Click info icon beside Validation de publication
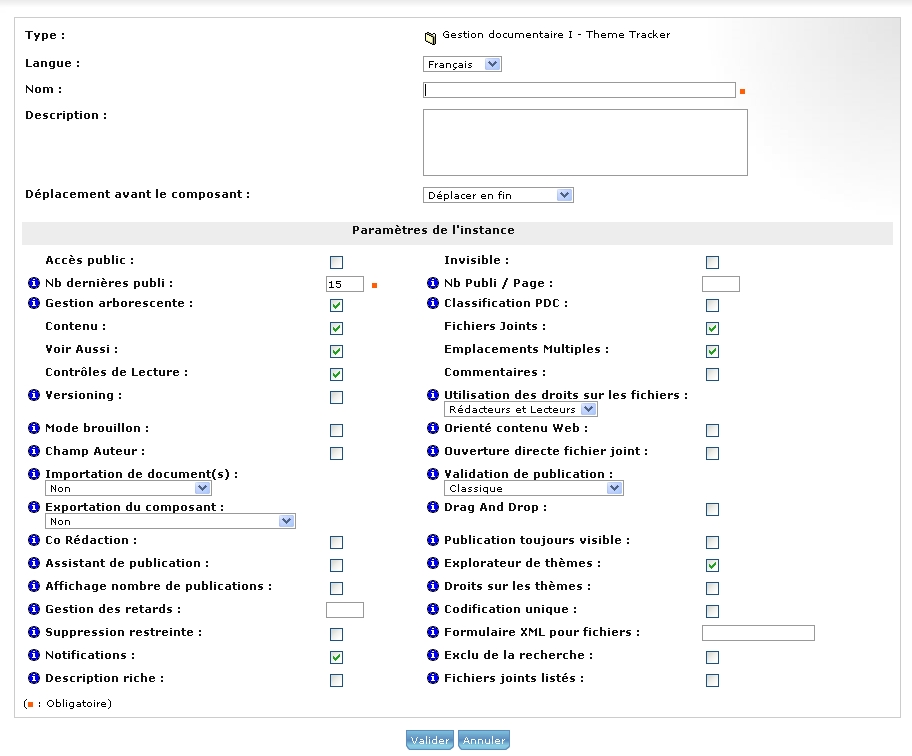Image resolution: width=912 pixels, height=756 pixels. click(433, 474)
